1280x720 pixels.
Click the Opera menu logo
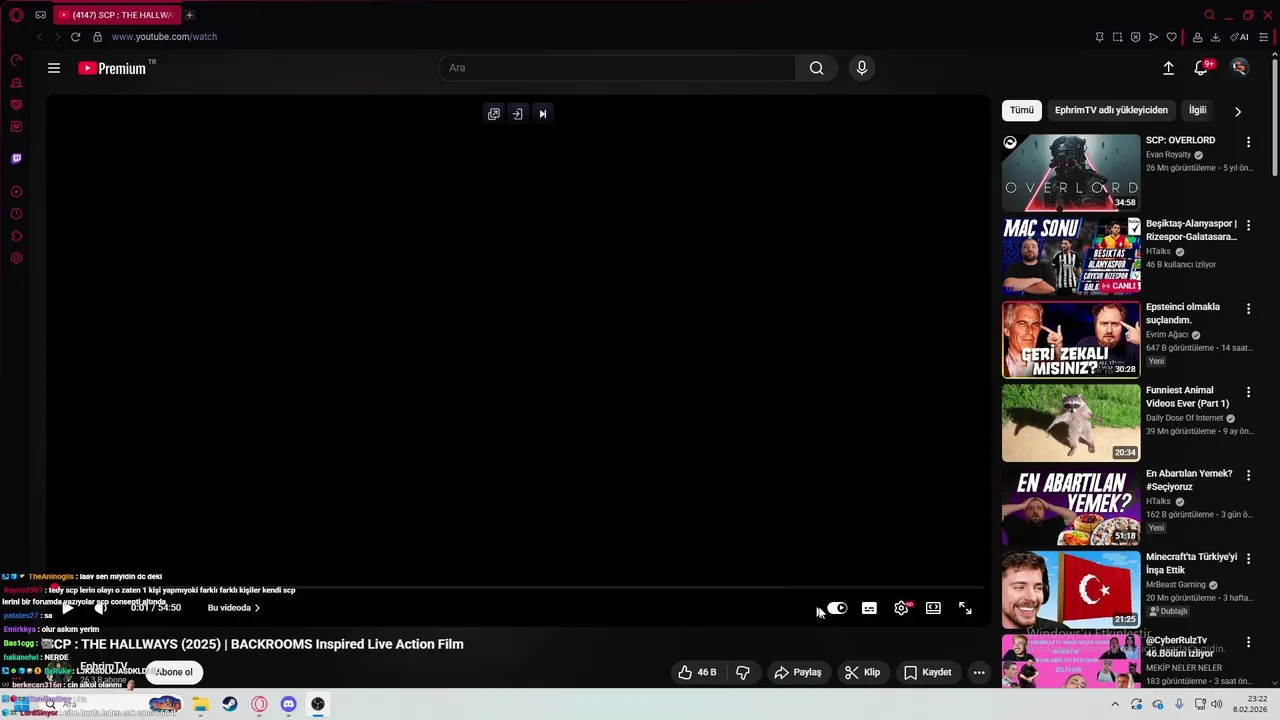tap(16, 15)
